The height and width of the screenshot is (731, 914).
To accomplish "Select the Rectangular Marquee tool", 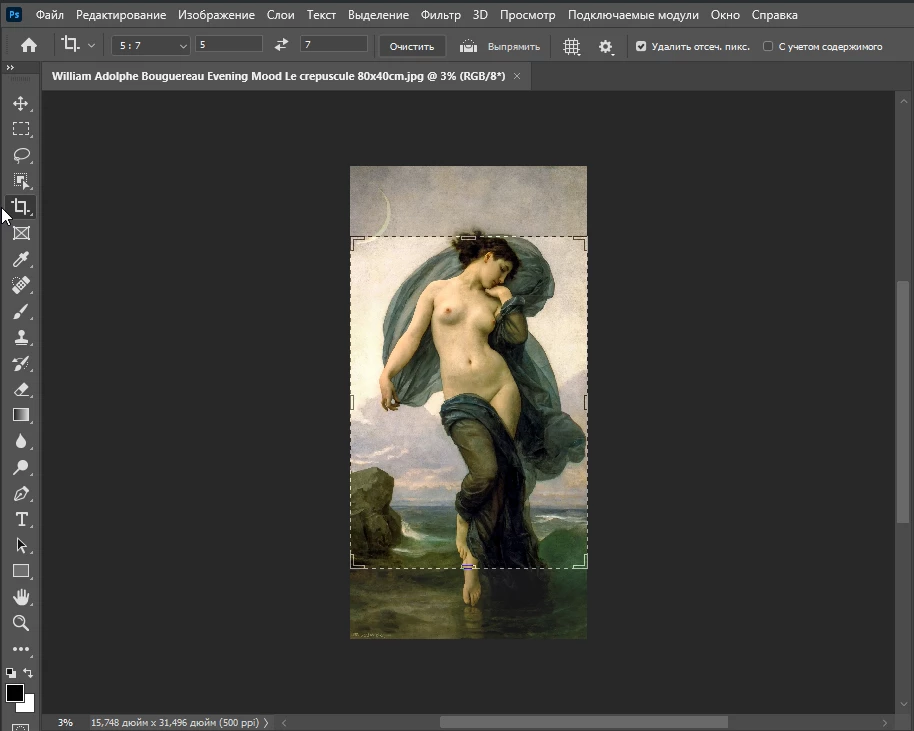I will (x=20, y=129).
